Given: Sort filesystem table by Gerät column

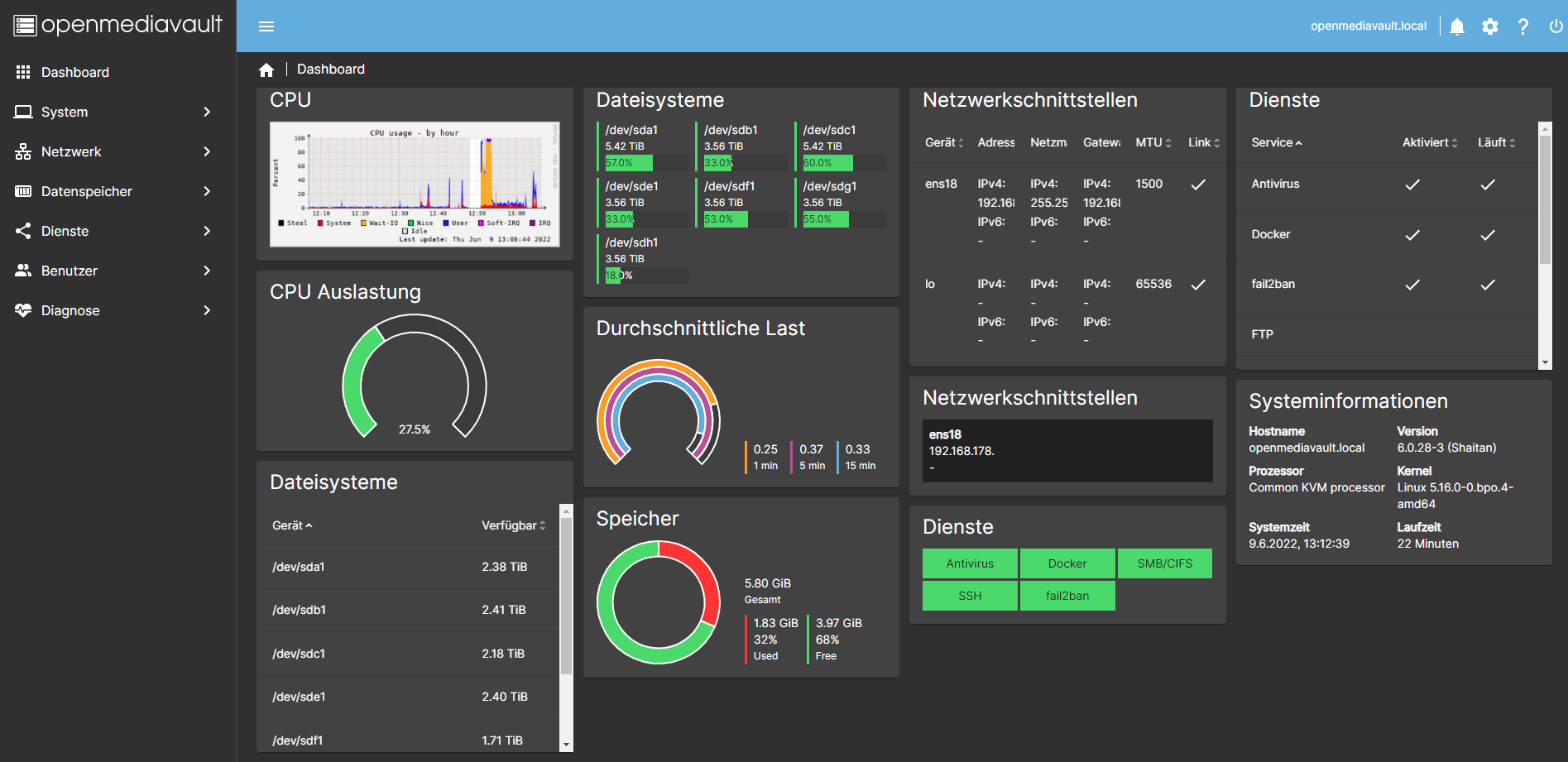Looking at the screenshot, I should click(292, 525).
